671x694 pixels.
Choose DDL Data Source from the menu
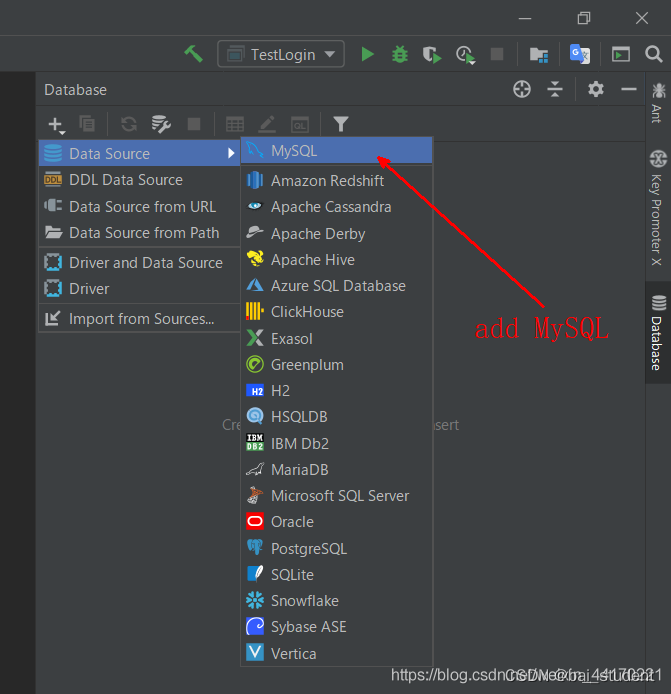pos(139,180)
